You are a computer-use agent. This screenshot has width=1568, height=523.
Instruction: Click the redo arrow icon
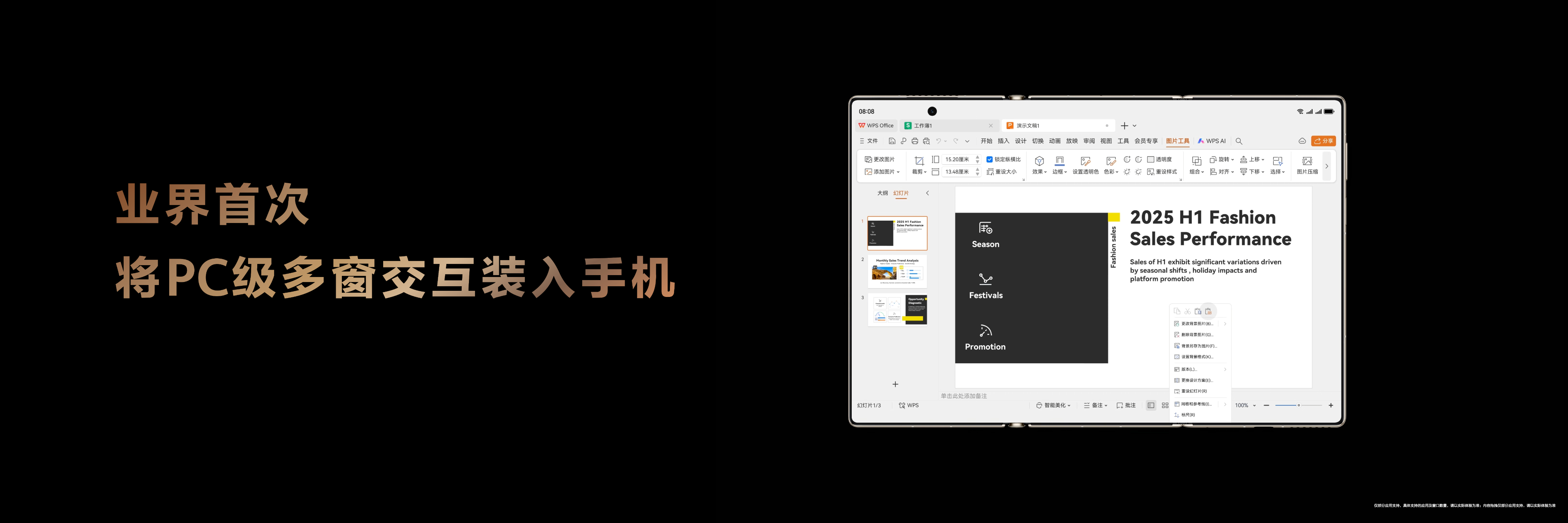pos(955,141)
